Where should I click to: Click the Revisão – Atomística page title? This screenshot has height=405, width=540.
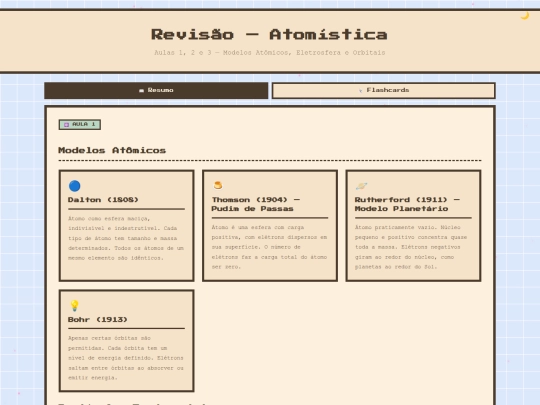(x=269, y=34)
